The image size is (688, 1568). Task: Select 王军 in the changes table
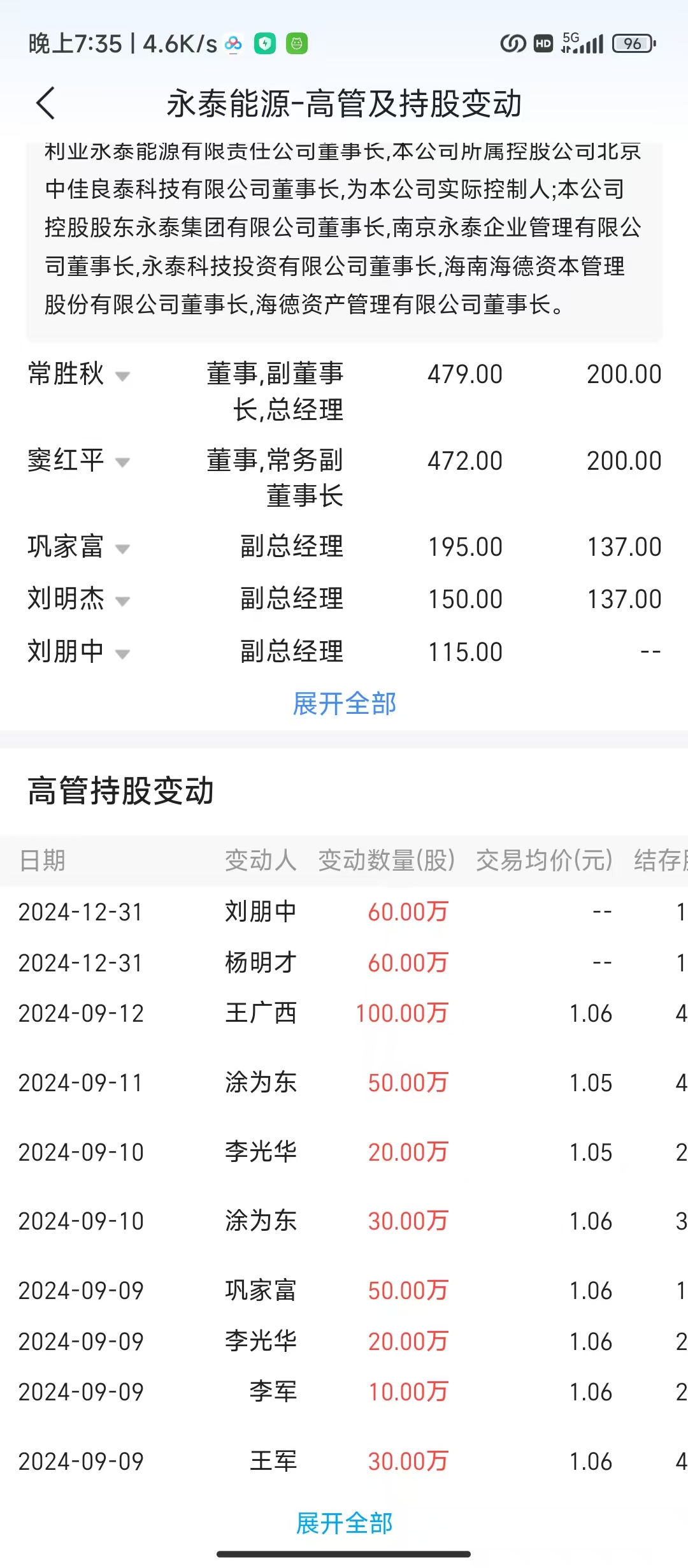pyautogui.click(x=273, y=1461)
